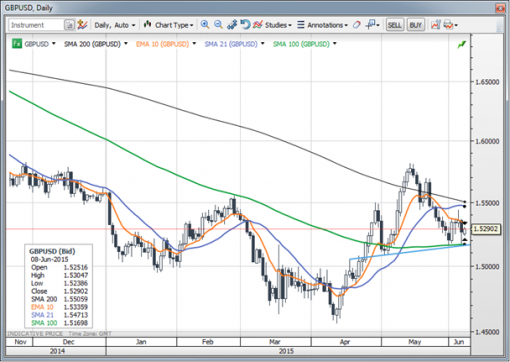Click the undo/reset arrow icon
Screen dimensions: 510x362
245,25
